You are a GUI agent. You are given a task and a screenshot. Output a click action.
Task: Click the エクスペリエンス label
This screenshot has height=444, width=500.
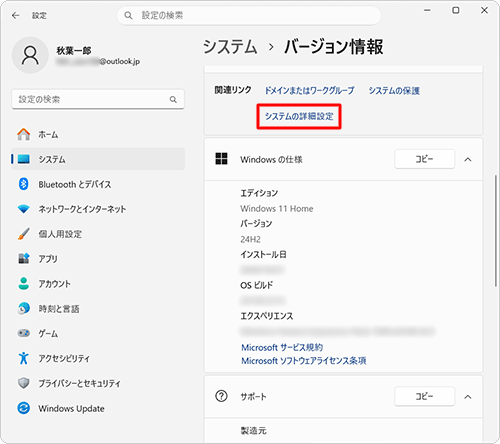(x=267, y=316)
